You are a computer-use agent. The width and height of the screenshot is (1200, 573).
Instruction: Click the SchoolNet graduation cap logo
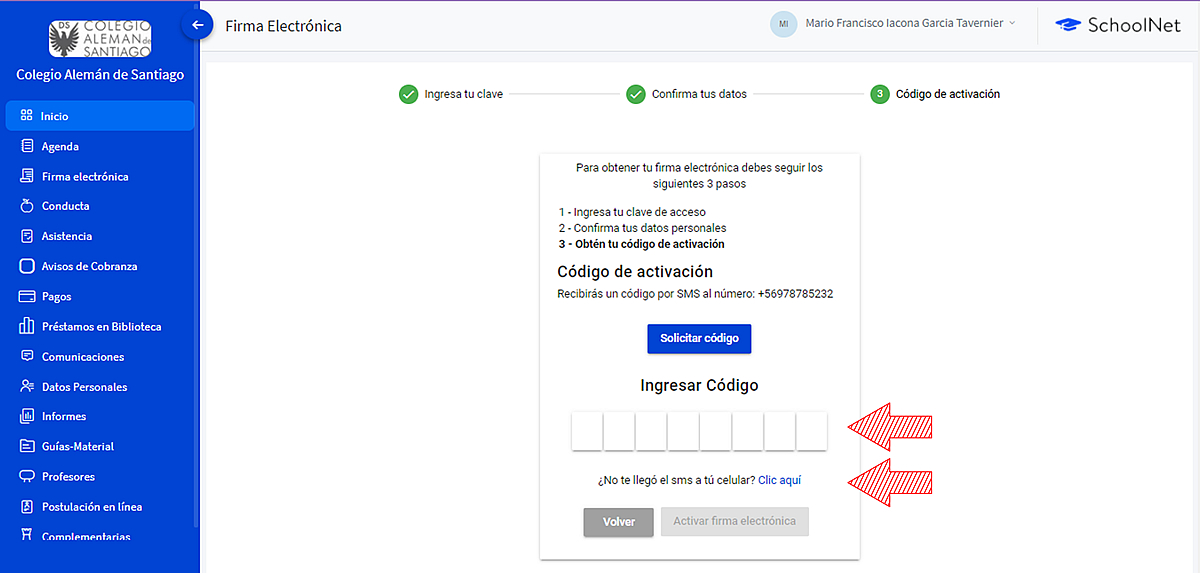pos(1069,25)
